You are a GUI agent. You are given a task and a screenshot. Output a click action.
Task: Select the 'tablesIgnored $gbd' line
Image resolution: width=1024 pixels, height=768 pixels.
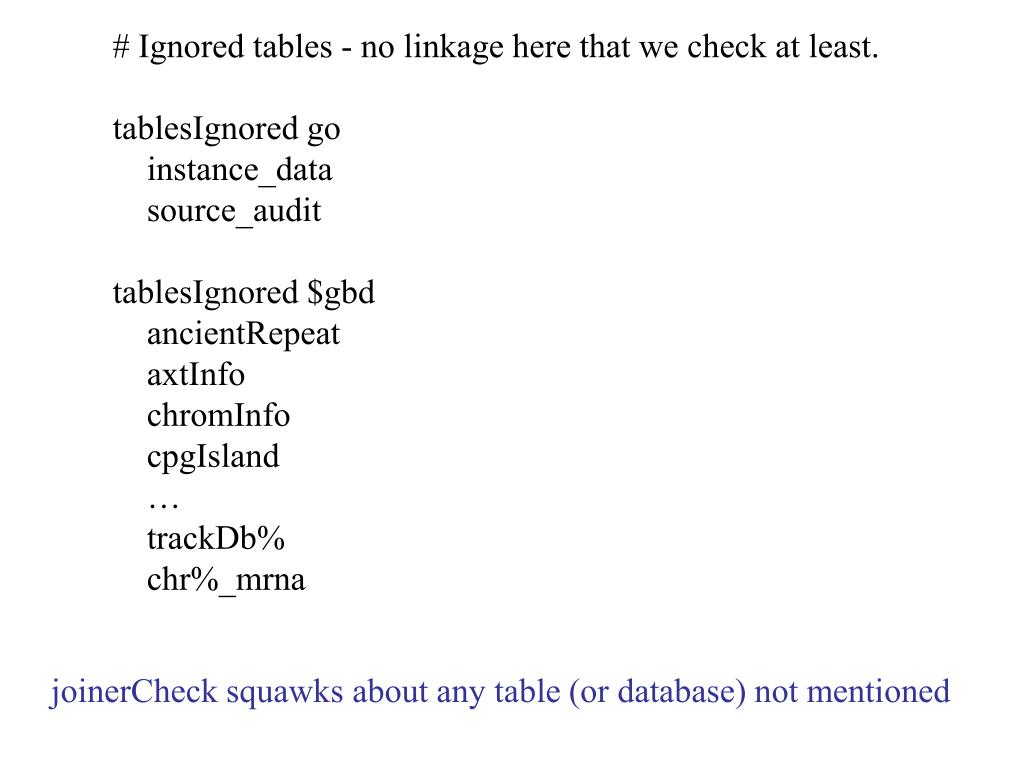[x=244, y=293]
